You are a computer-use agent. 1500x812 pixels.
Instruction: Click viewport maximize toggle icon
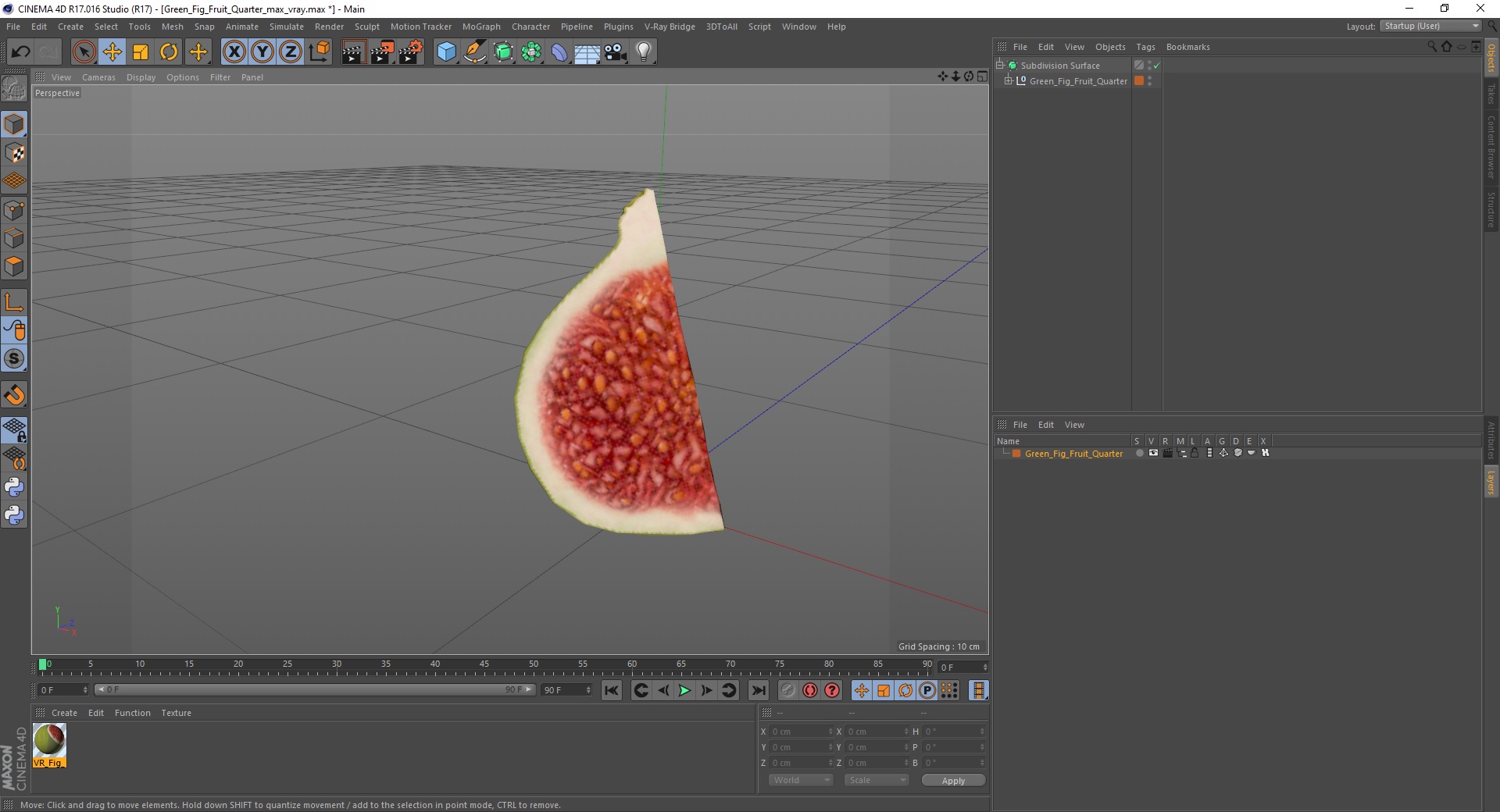(982, 77)
